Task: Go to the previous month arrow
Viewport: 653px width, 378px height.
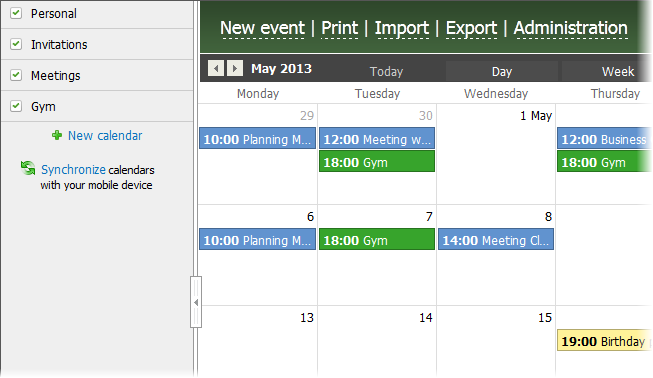Action: 216,68
